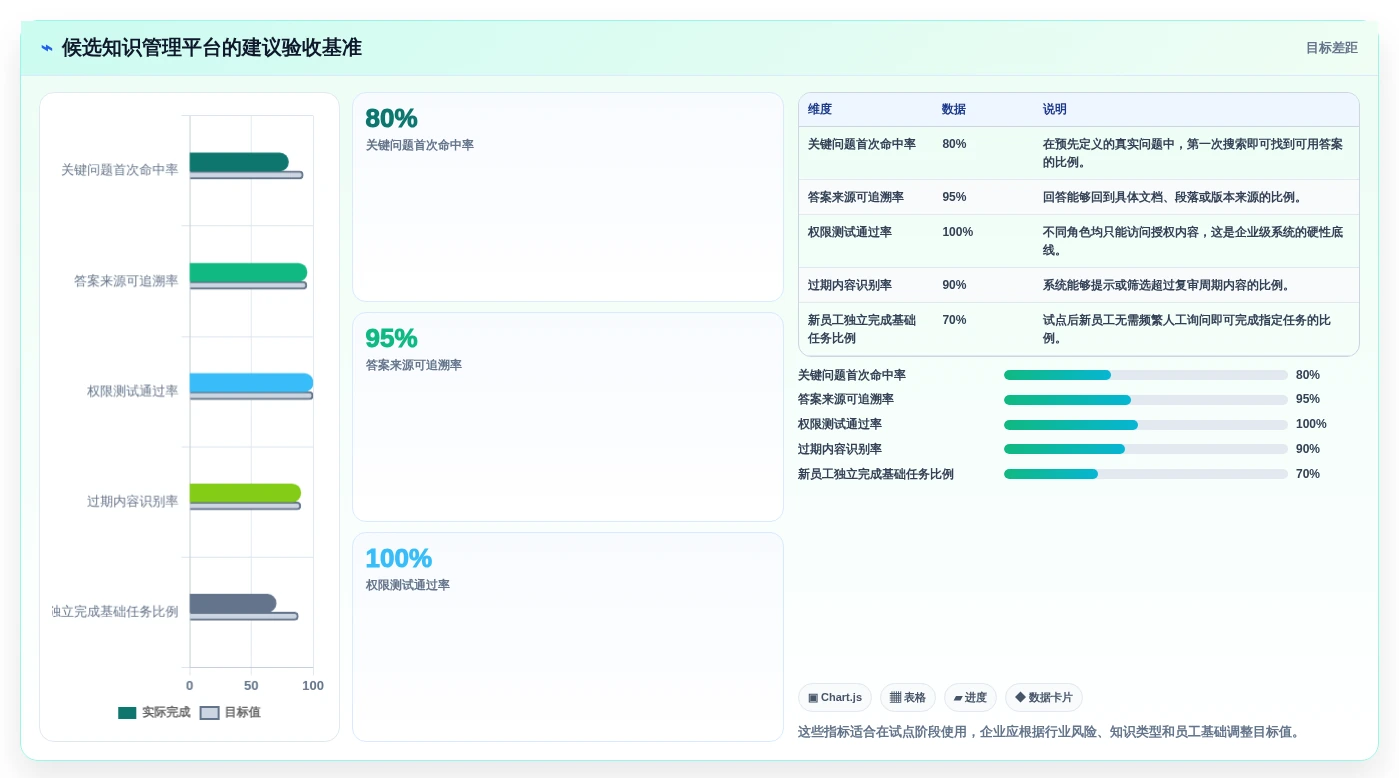Open the 100% 权限测试通过率 data card
This screenshot has width=1399, height=778.
tap(567, 637)
